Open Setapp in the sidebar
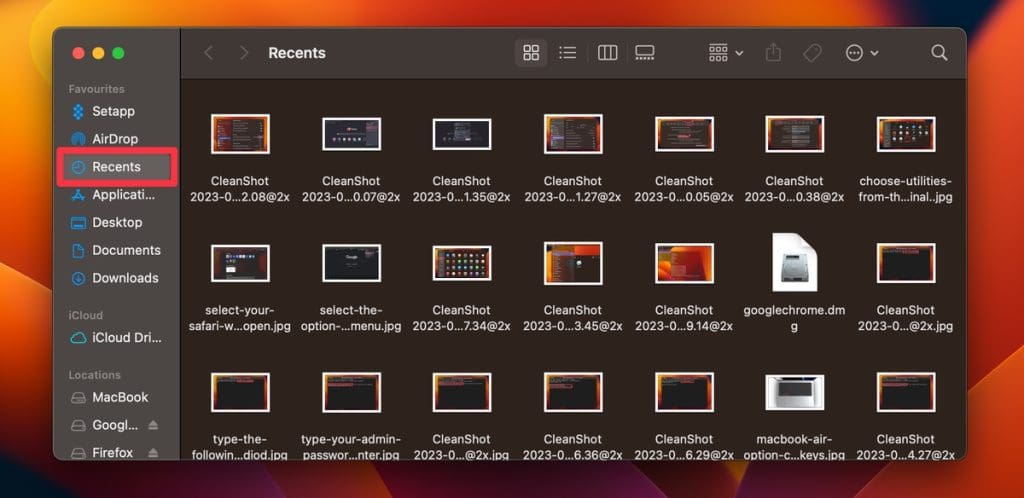Image resolution: width=1024 pixels, height=498 pixels. pyautogui.click(x=112, y=111)
